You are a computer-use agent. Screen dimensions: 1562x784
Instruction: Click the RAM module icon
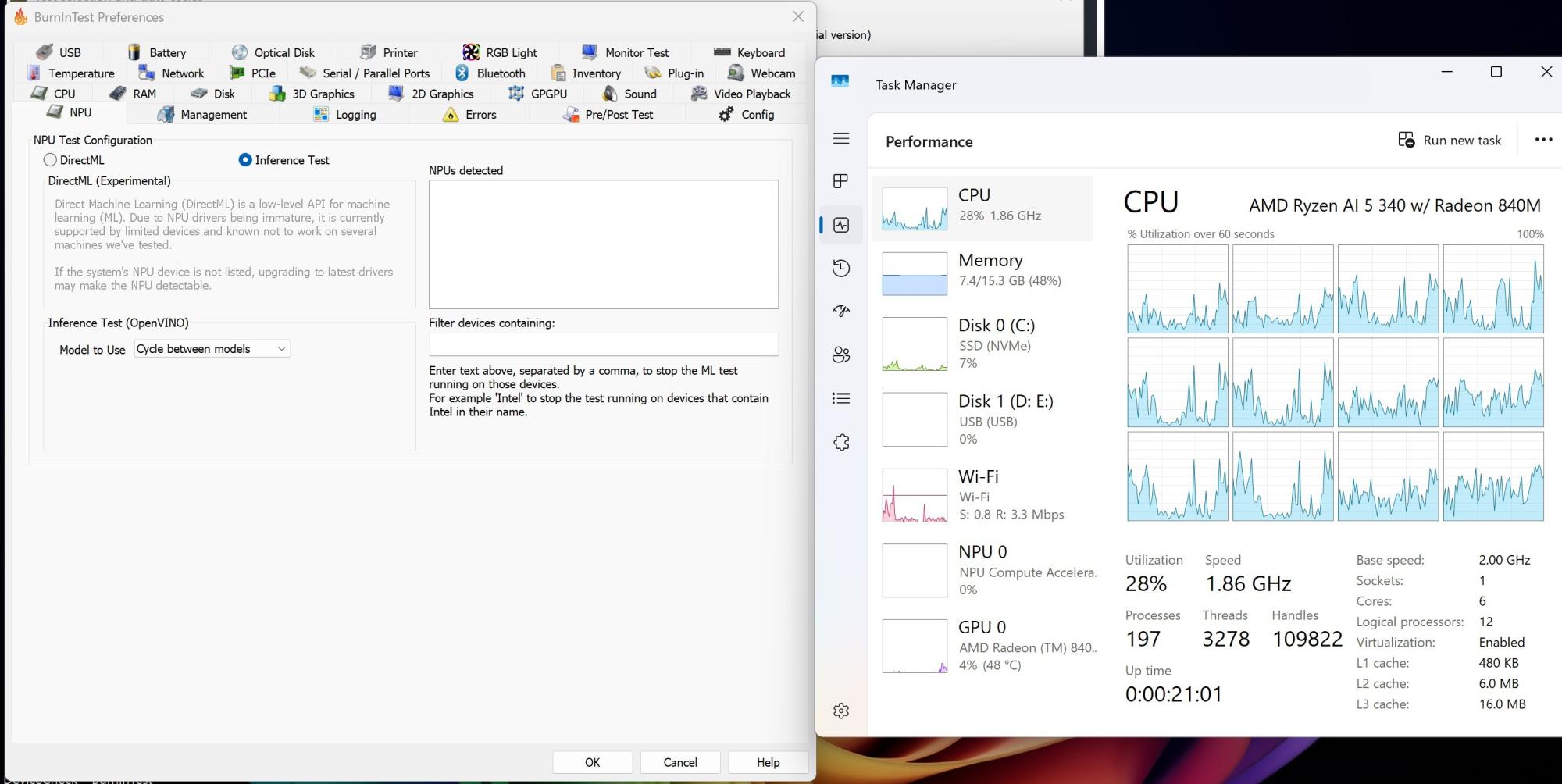tap(118, 93)
